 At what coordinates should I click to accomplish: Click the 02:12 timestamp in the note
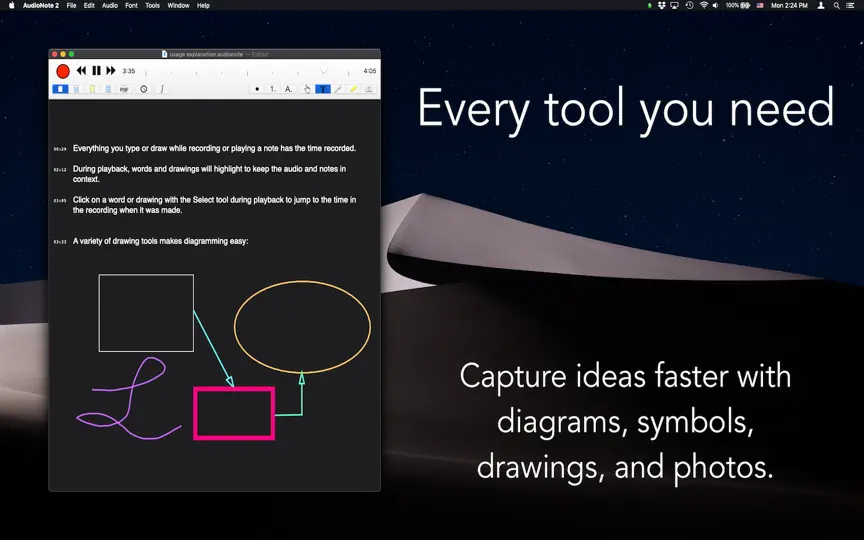(60, 170)
